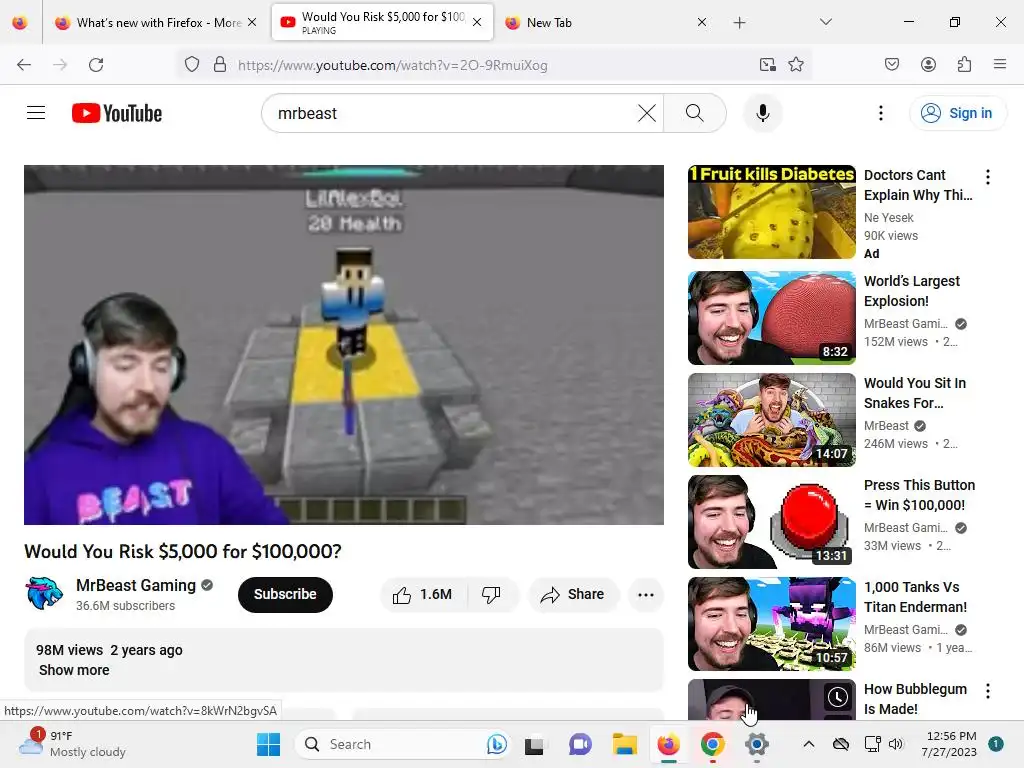Open Would You Sit In Snakes thumbnail
Viewport: 1024px width, 768px height.
pos(771,420)
